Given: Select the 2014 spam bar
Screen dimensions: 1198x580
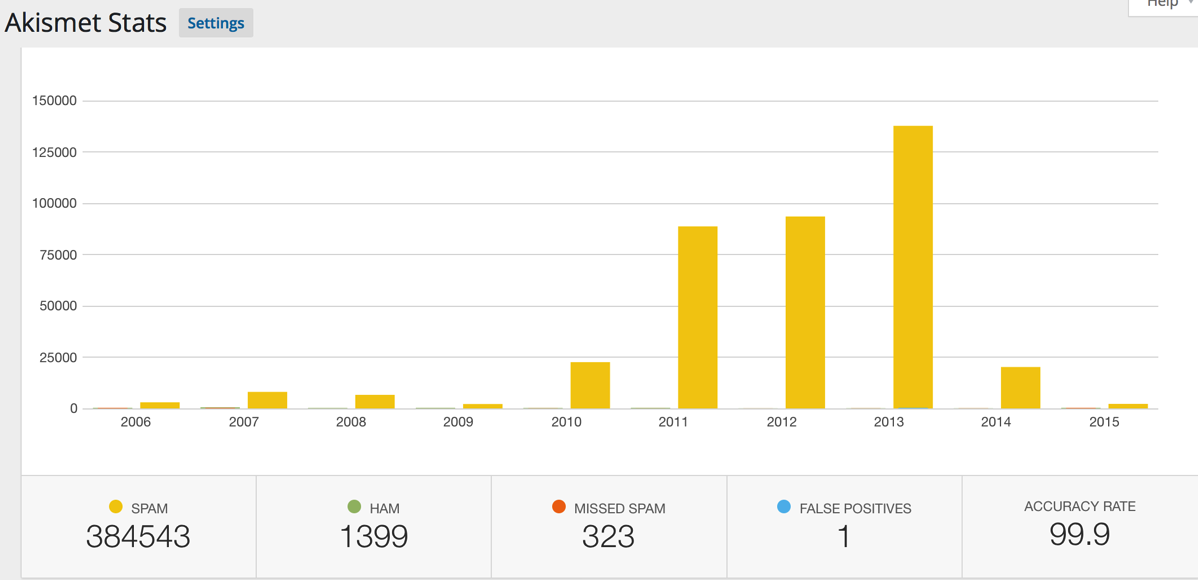Looking at the screenshot, I should click(x=1020, y=388).
